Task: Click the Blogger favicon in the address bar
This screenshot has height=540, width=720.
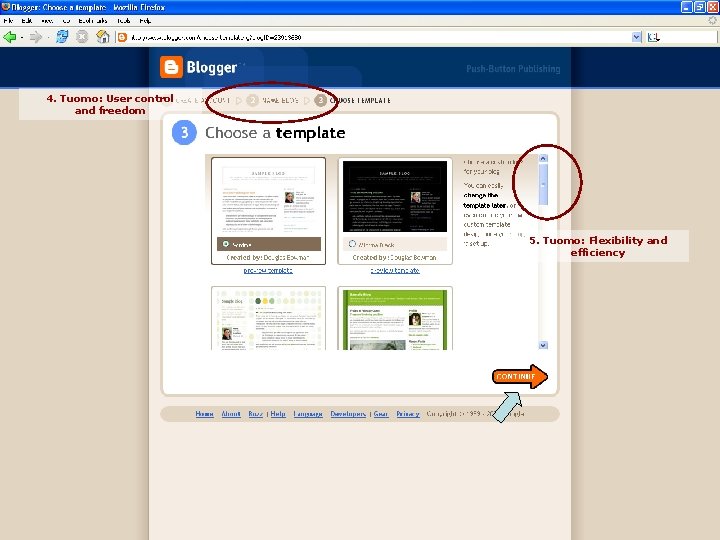Action: pos(122,38)
